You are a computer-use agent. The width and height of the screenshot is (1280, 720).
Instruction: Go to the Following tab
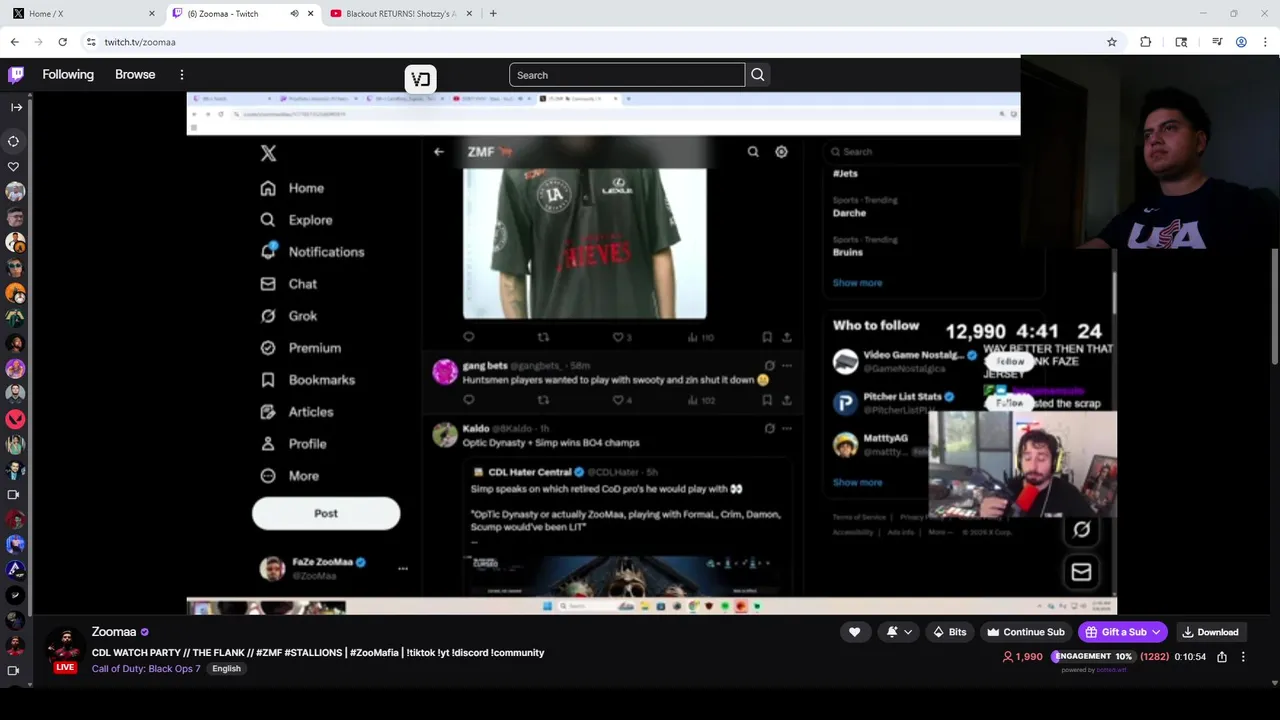68,75
